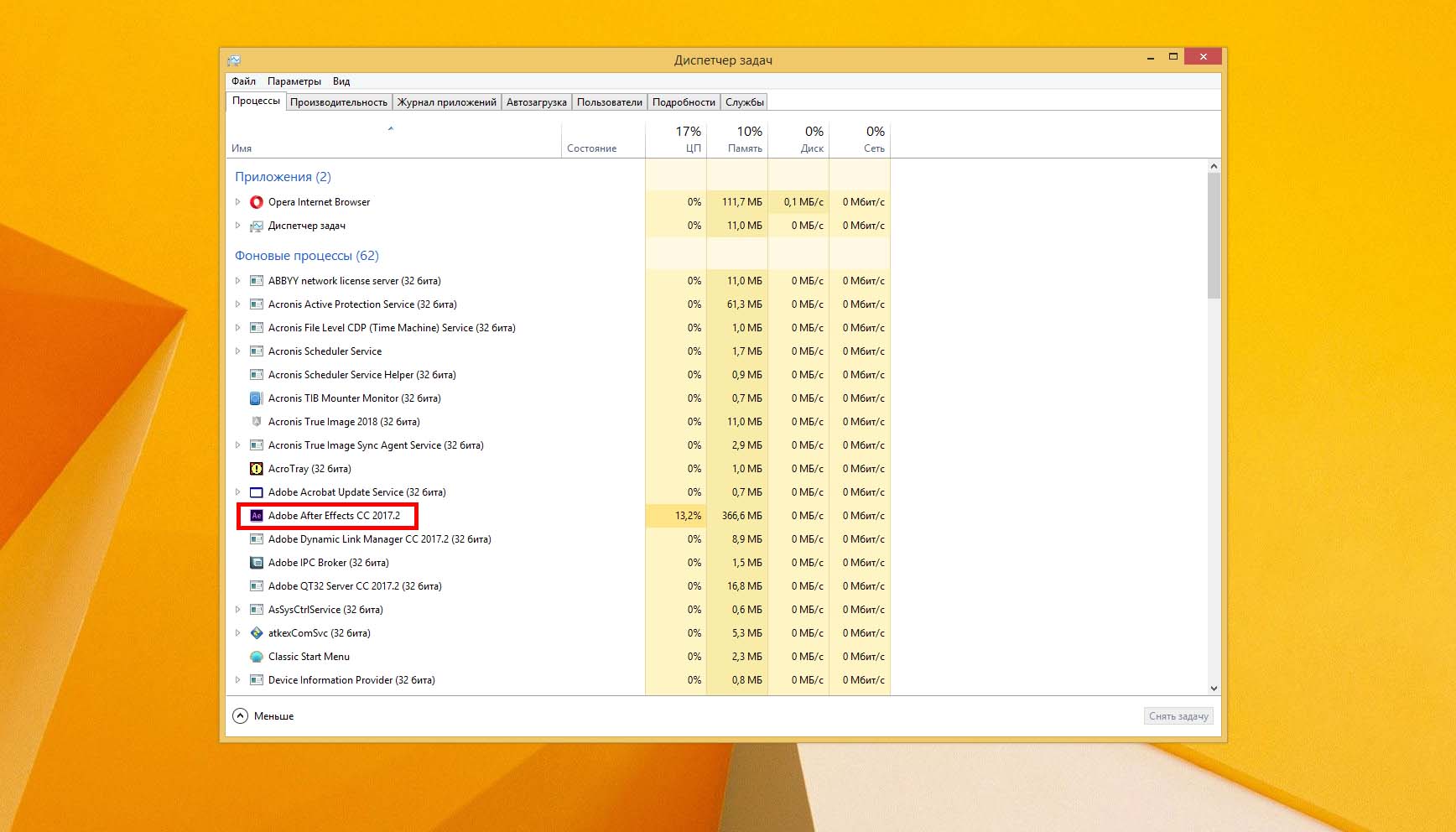Click the ABBYY network license server icon
Viewport: 1456px width, 832px height.
(x=257, y=281)
